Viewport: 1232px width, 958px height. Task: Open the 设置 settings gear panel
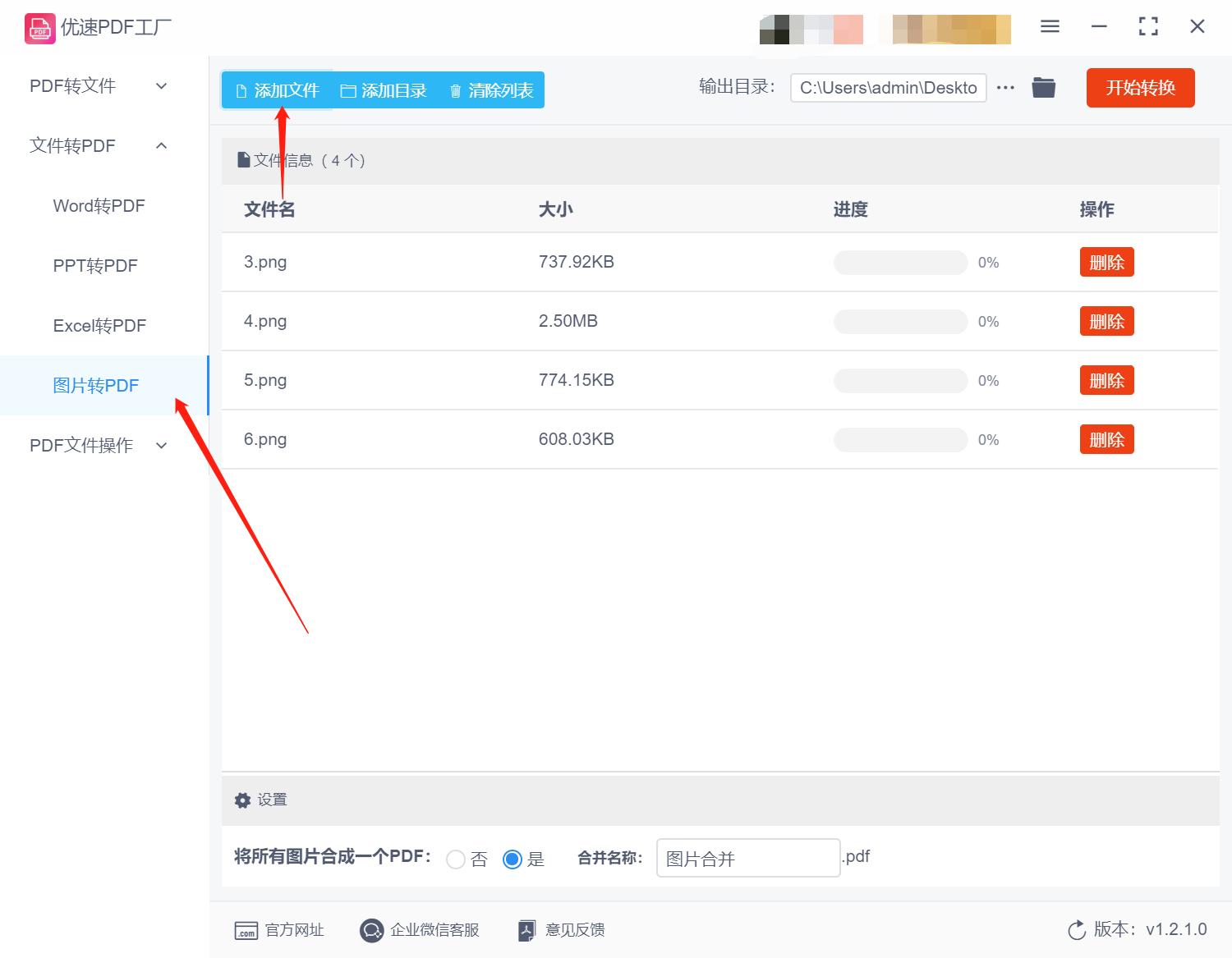(x=242, y=800)
